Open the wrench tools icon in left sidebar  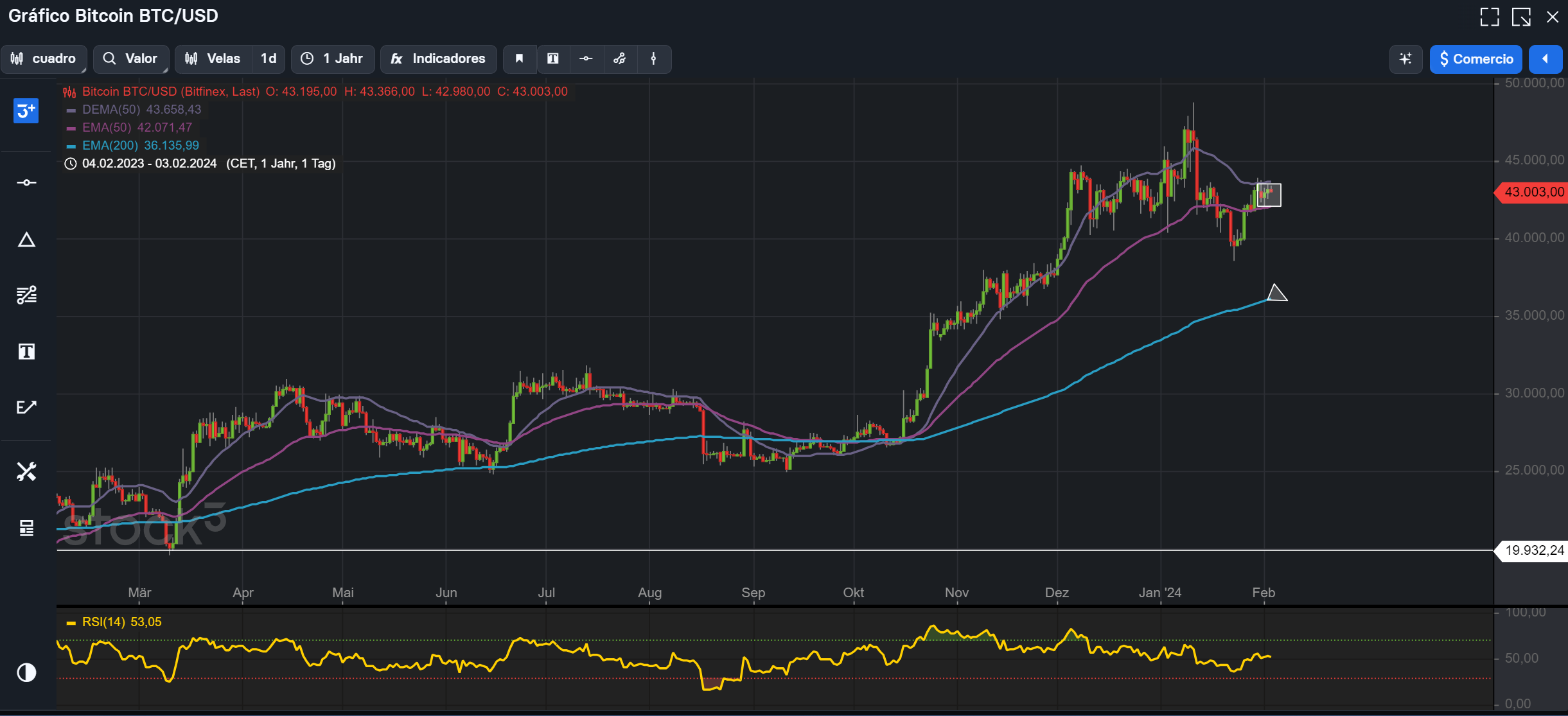(26, 472)
